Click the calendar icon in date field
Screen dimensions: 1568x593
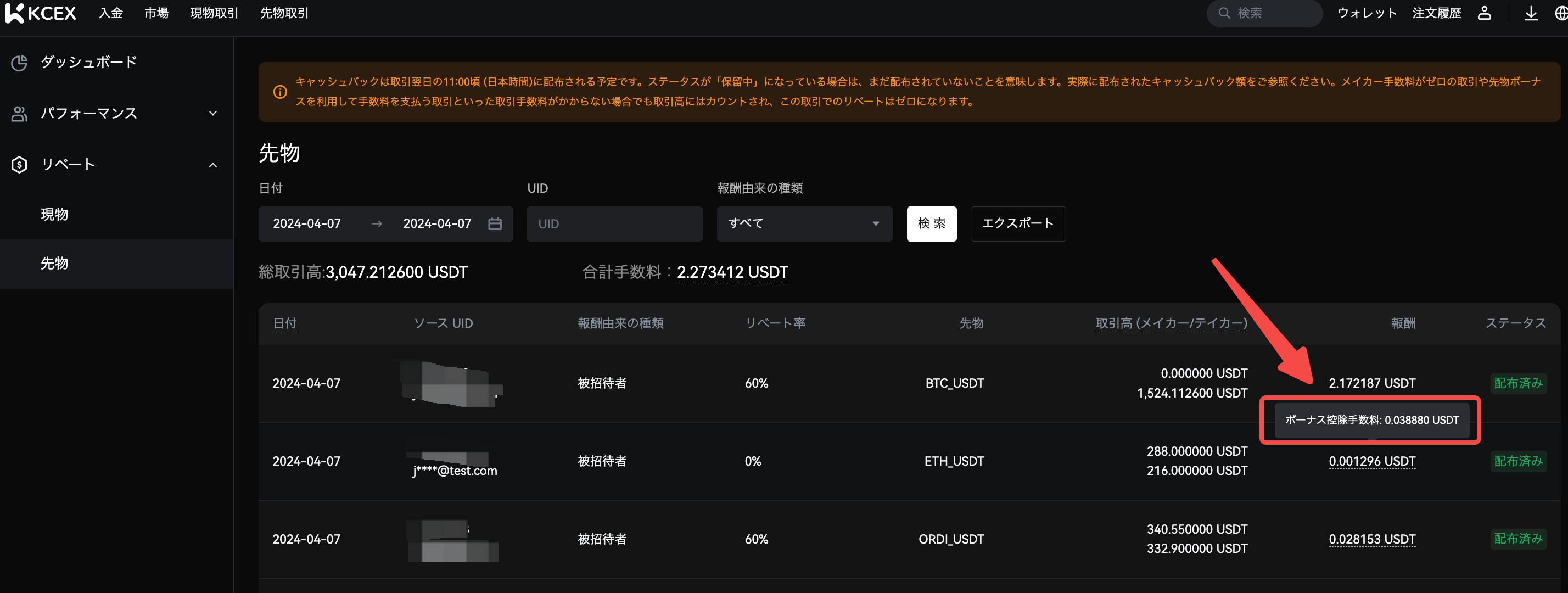tap(495, 223)
